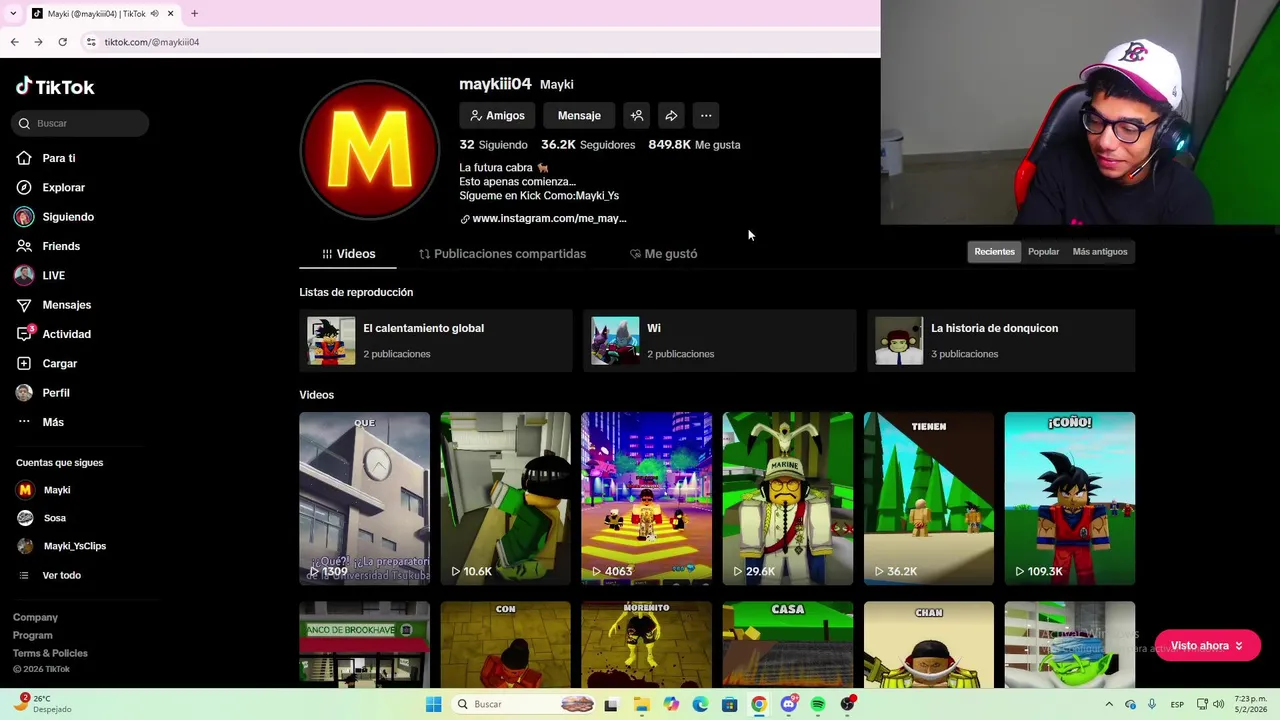The image size is (1280, 720).
Task: Open followed account Mayki_YsClips
Action: tap(74, 546)
